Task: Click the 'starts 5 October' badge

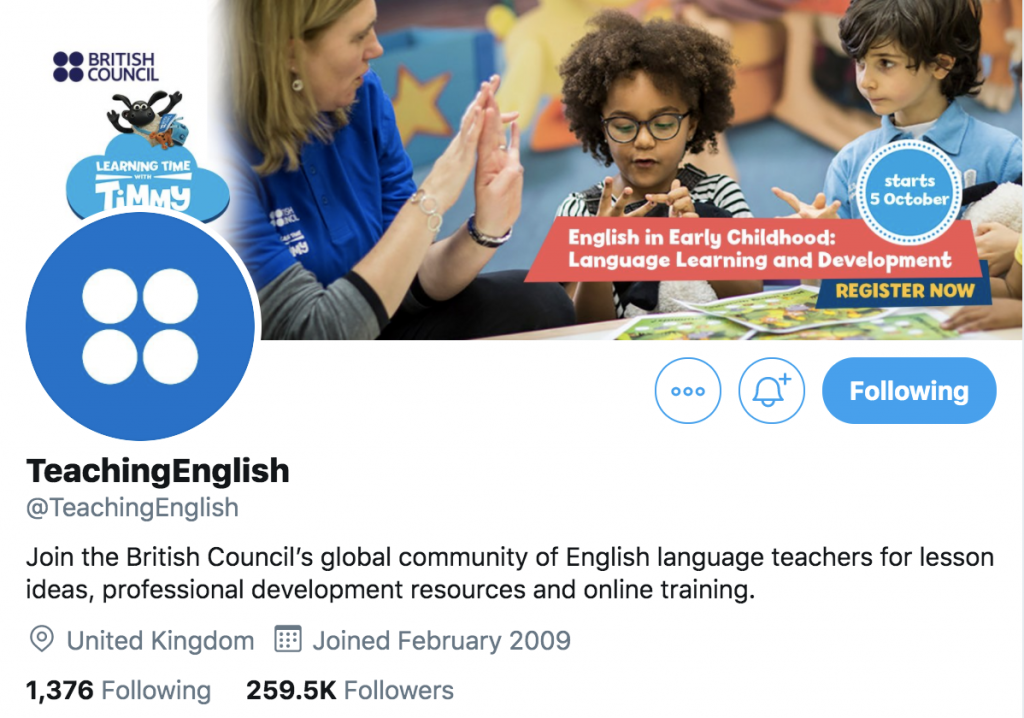Action: pos(909,190)
